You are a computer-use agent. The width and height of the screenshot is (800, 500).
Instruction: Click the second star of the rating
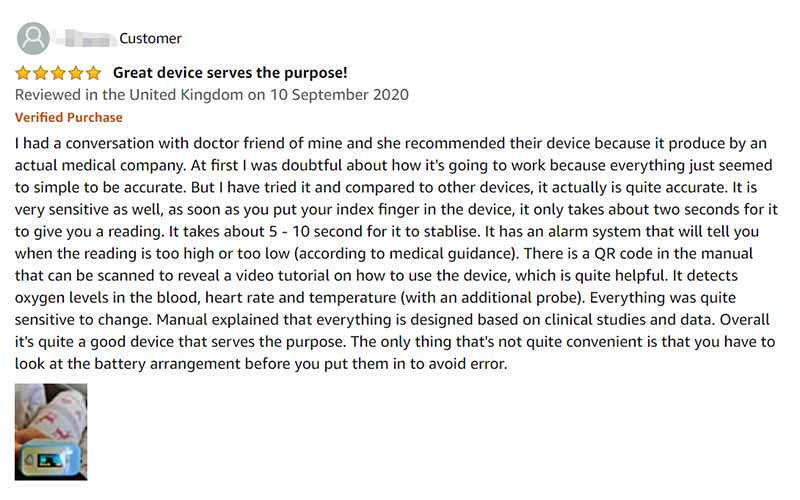click(x=41, y=73)
